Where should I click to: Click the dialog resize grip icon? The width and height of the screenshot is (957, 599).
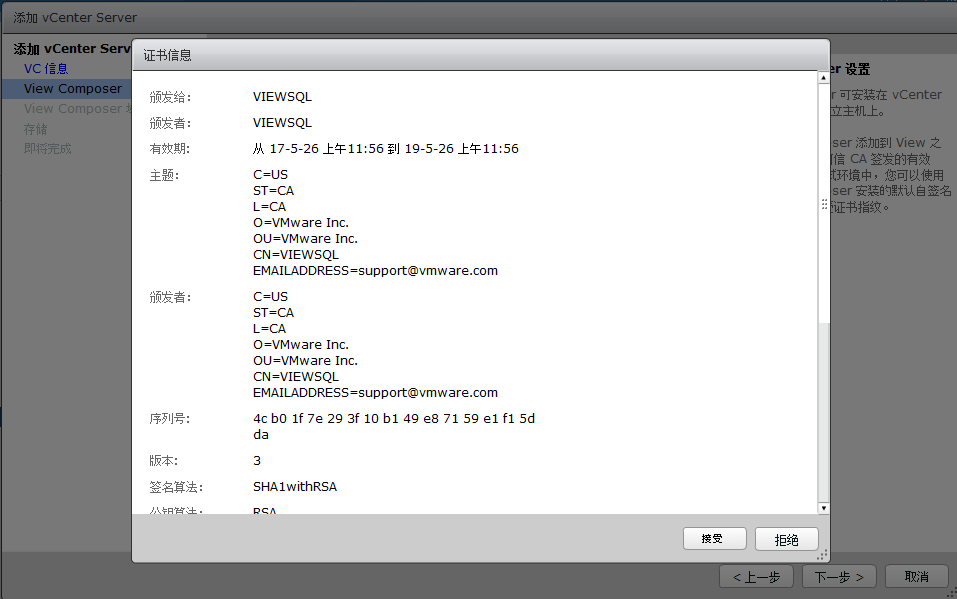822,555
